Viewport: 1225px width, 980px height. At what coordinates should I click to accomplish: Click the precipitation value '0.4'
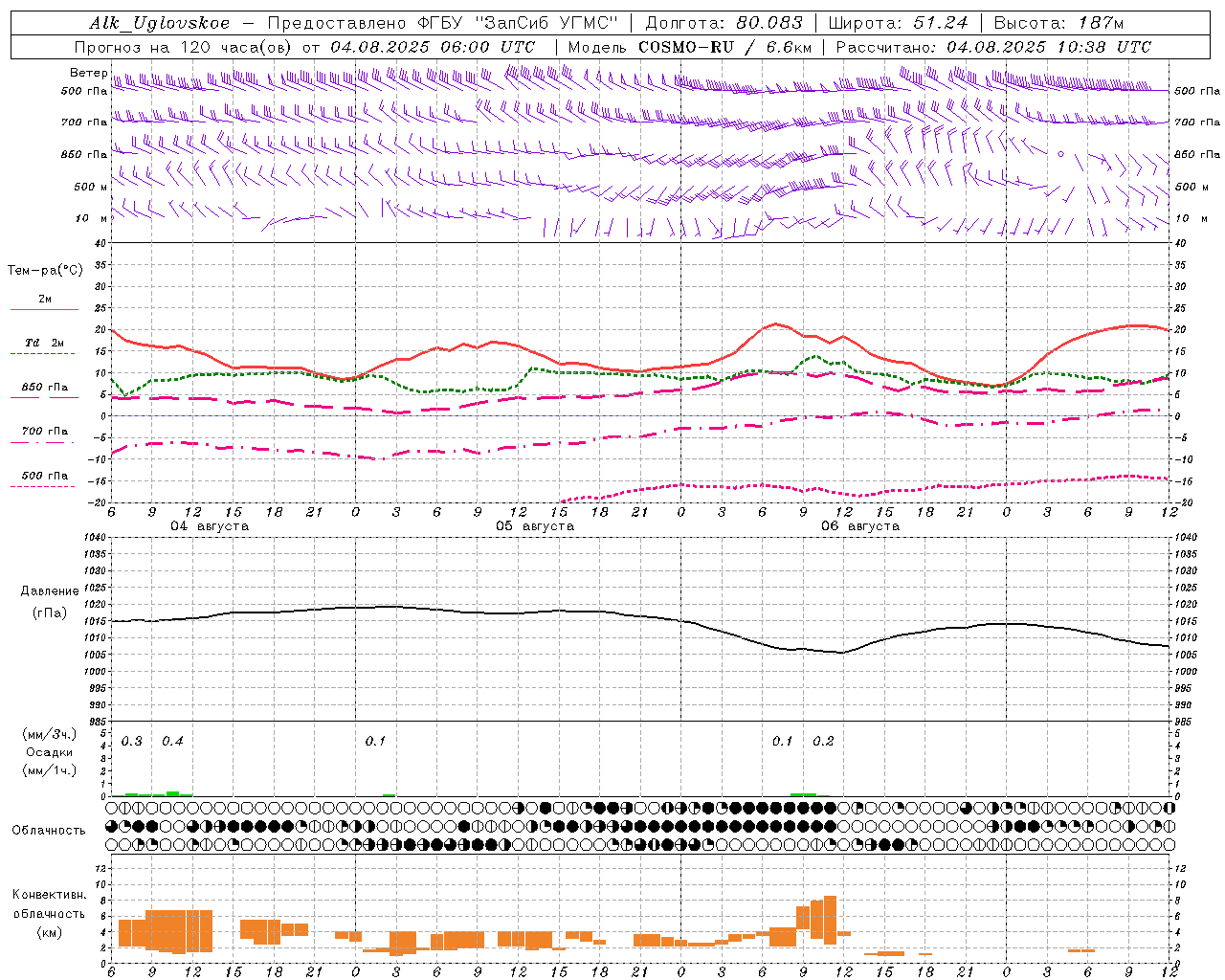click(172, 742)
